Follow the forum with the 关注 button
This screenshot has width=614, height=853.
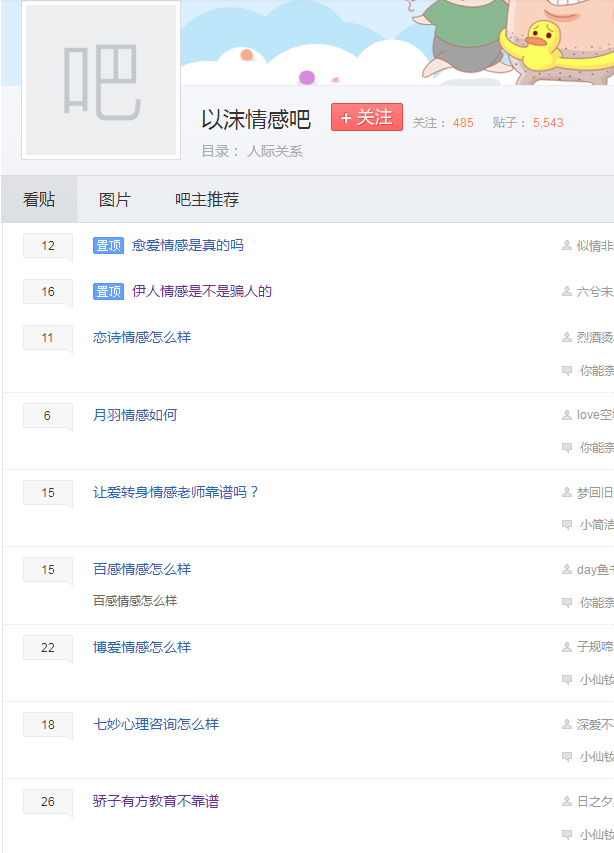click(x=367, y=117)
